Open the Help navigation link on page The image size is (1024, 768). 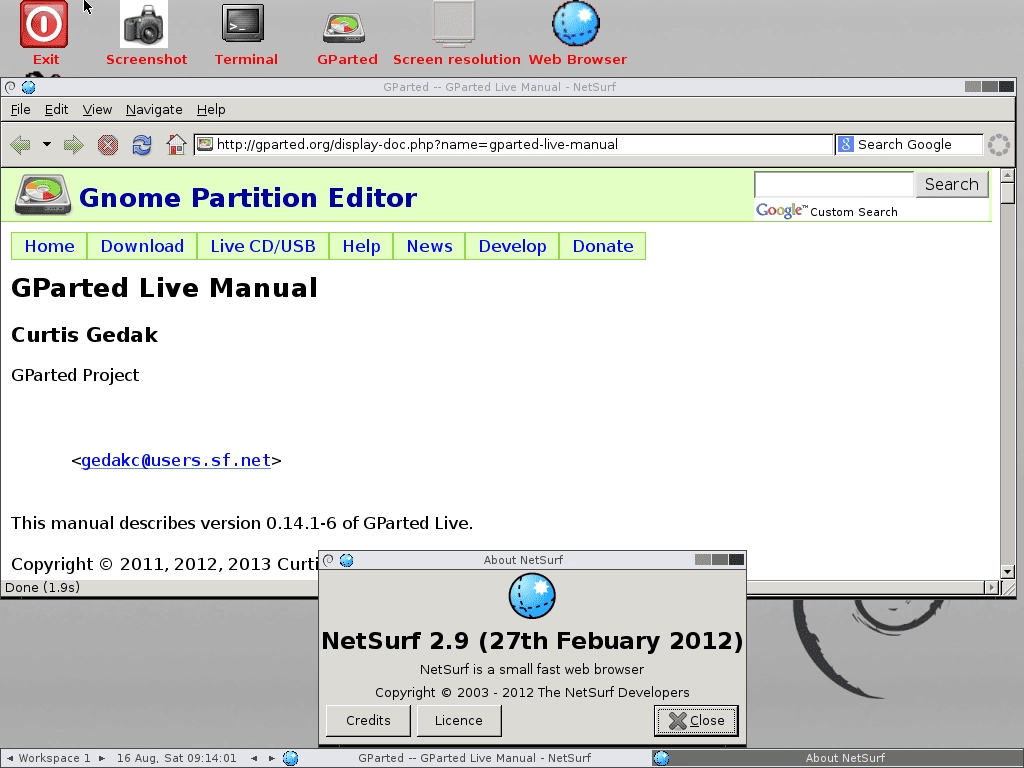[x=361, y=246]
